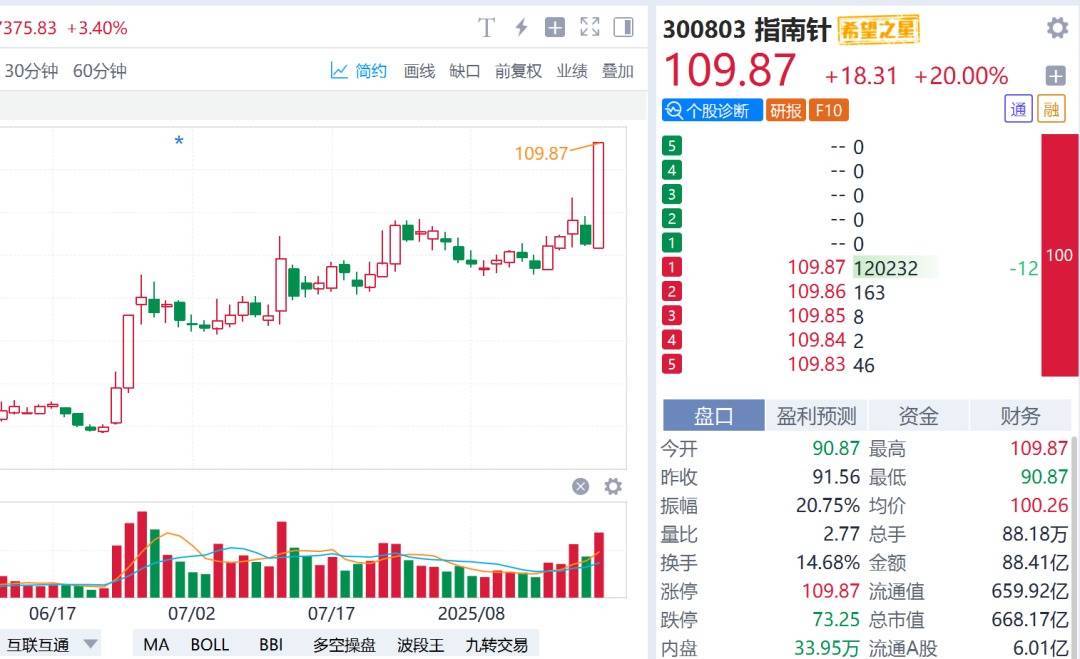Click the red order-book volume bar

pyautogui.click(x=1059, y=255)
